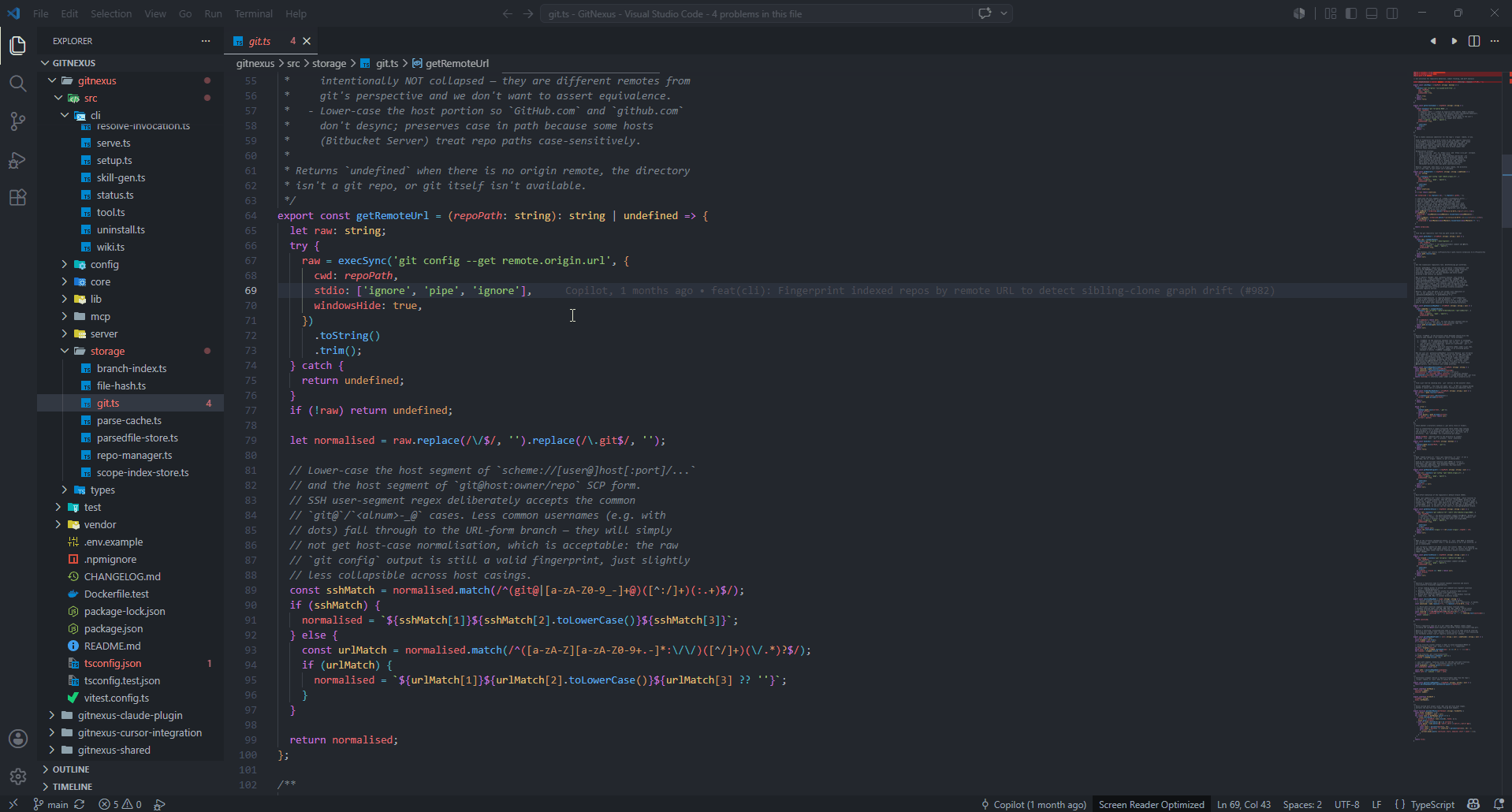Screen dimensions: 1512x812
Task: Expand the TIMELINE section
Action: coord(130,787)
